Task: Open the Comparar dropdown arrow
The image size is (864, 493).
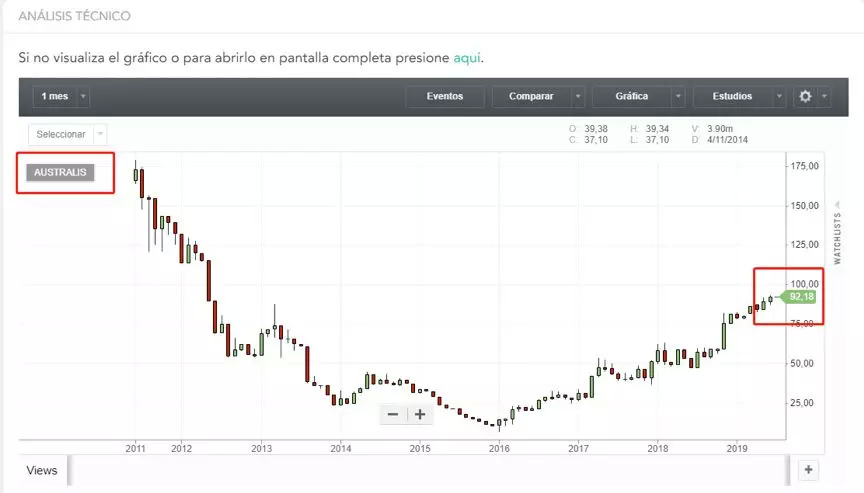Action: [x=578, y=96]
